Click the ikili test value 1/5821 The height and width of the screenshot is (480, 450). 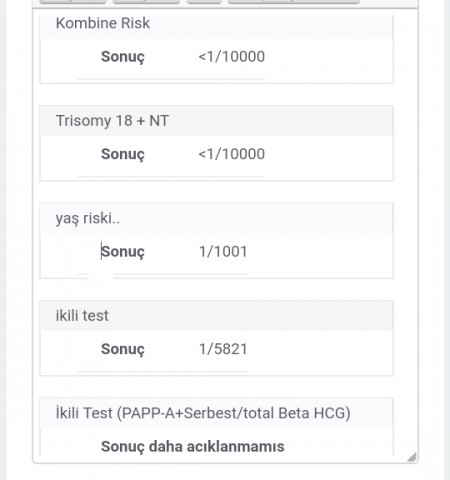[223, 349]
